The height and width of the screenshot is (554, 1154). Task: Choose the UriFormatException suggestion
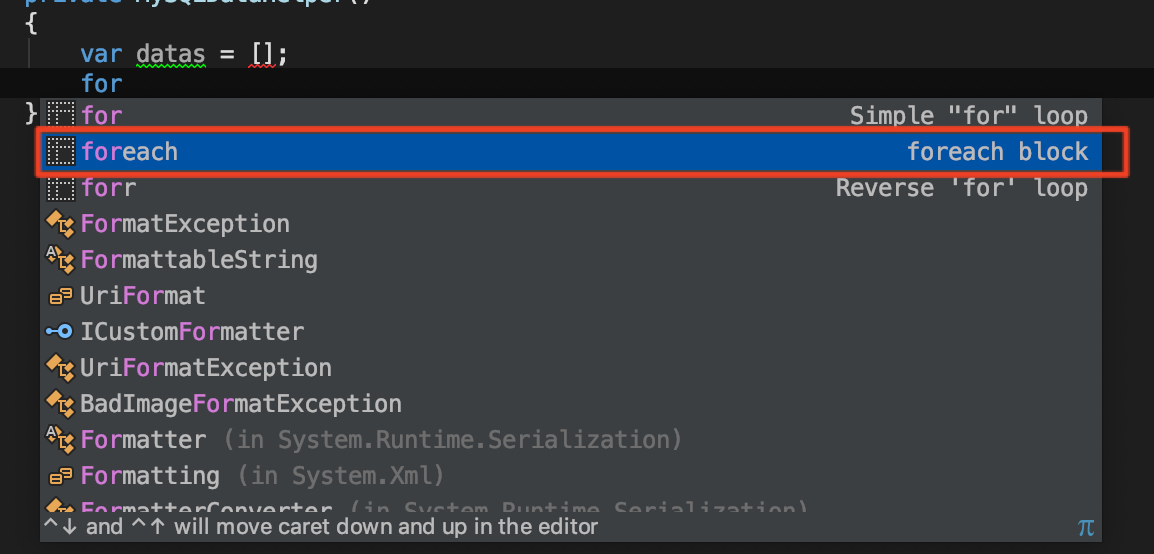tap(206, 368)
